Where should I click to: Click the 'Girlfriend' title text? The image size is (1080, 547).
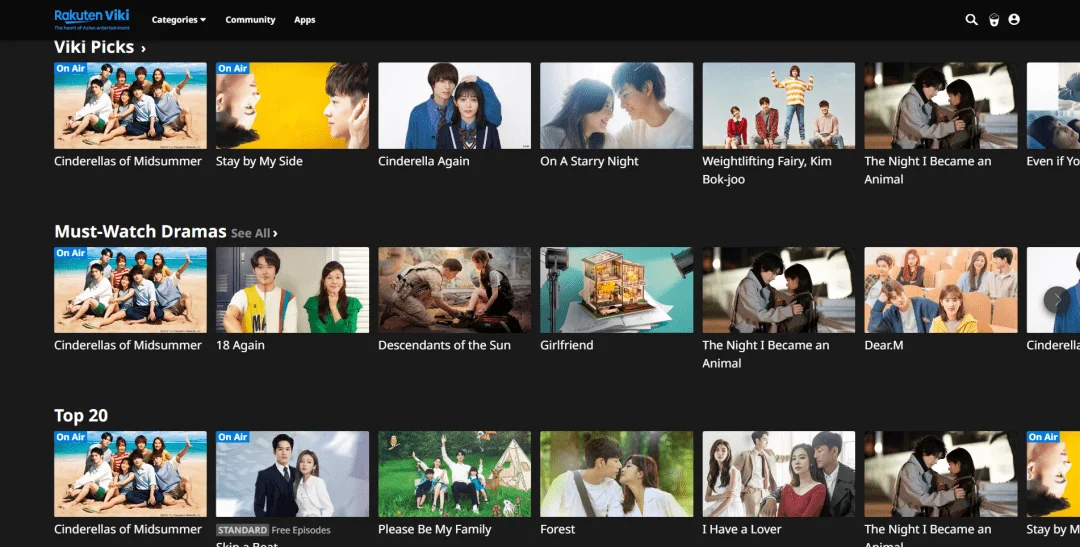tap(566, 345)
